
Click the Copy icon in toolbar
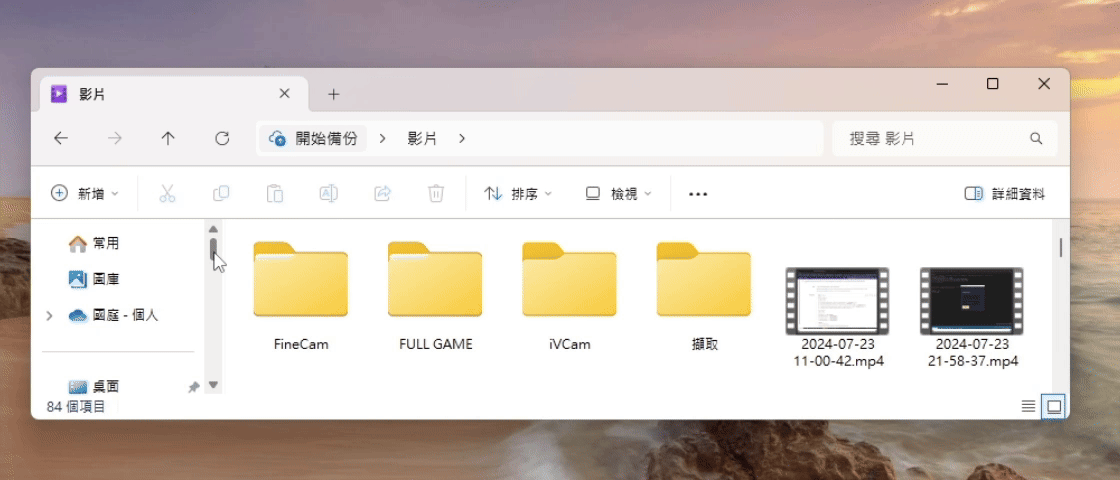(x=221, y=194)
